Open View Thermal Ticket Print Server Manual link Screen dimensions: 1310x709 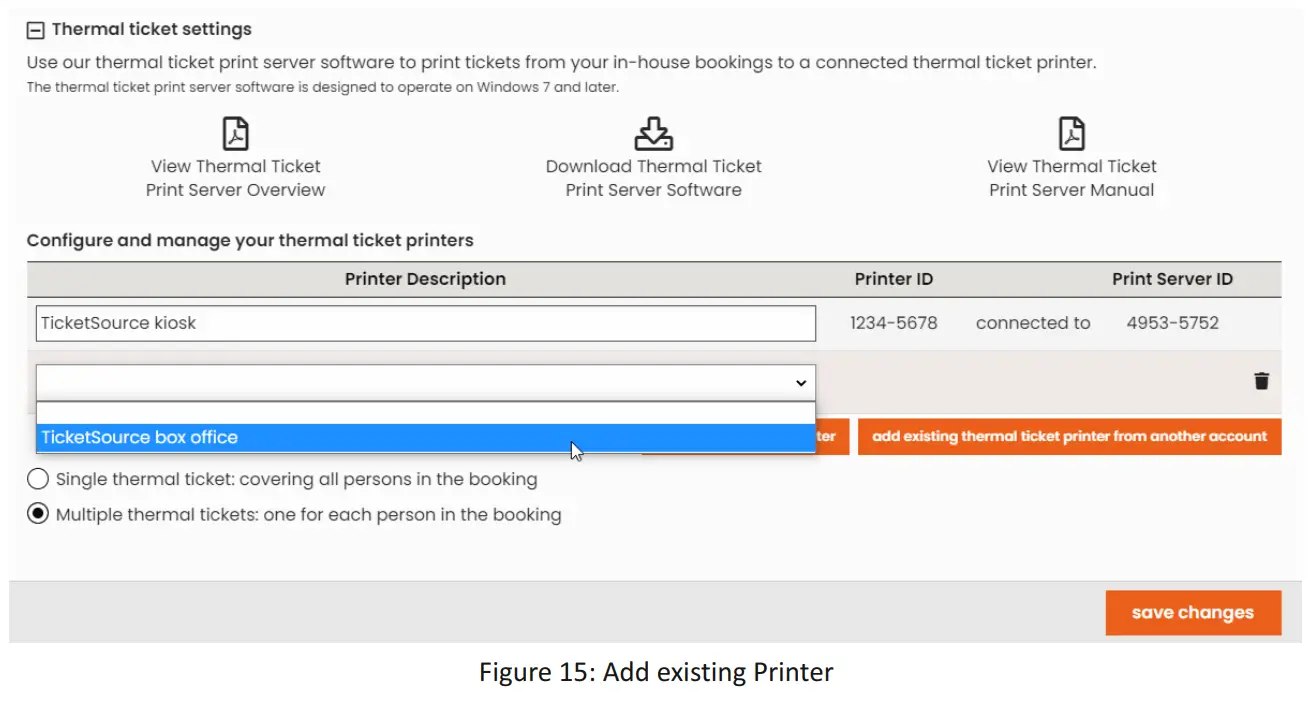tap(1072, 178)
